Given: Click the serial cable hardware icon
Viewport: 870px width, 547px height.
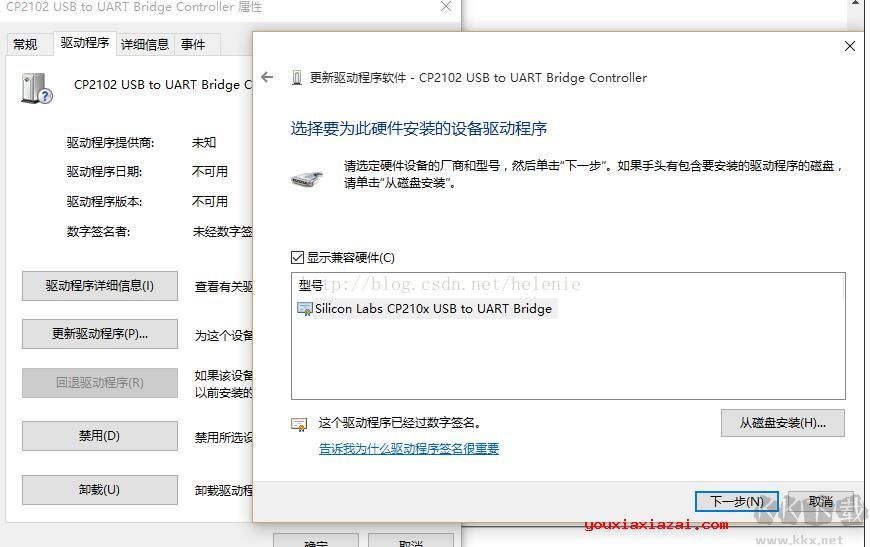Looking at the screenshot, I should point(307,179).
